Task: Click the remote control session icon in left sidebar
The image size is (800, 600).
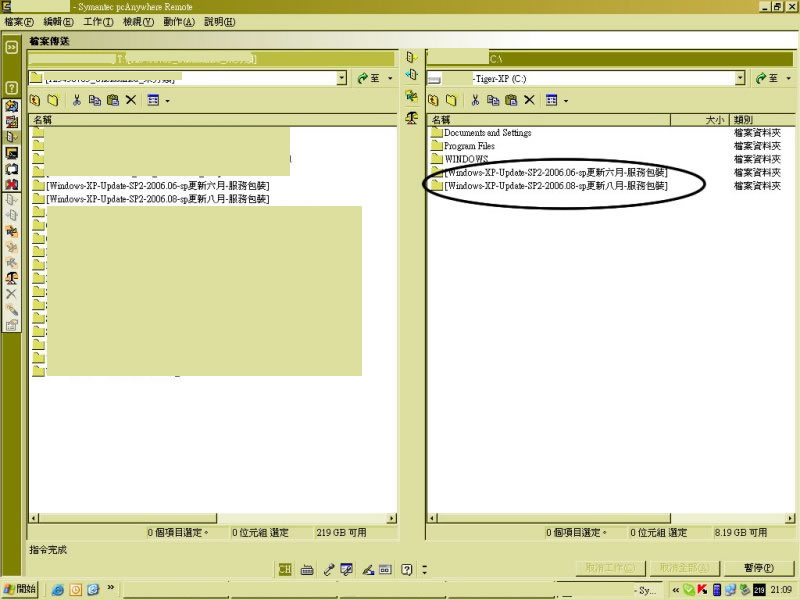Action: coord(11,121)
